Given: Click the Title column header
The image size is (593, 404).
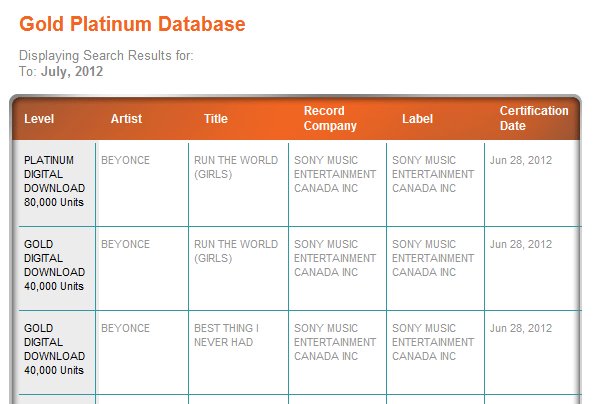Looking at the screenshot, I should [216, 119].
